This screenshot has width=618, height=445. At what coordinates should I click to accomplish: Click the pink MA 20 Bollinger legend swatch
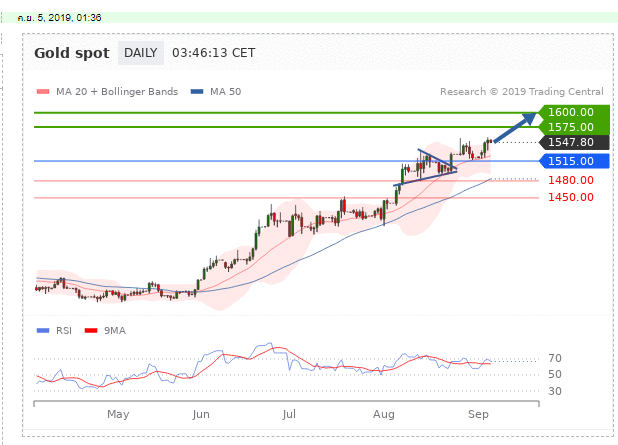coord(41,91)
